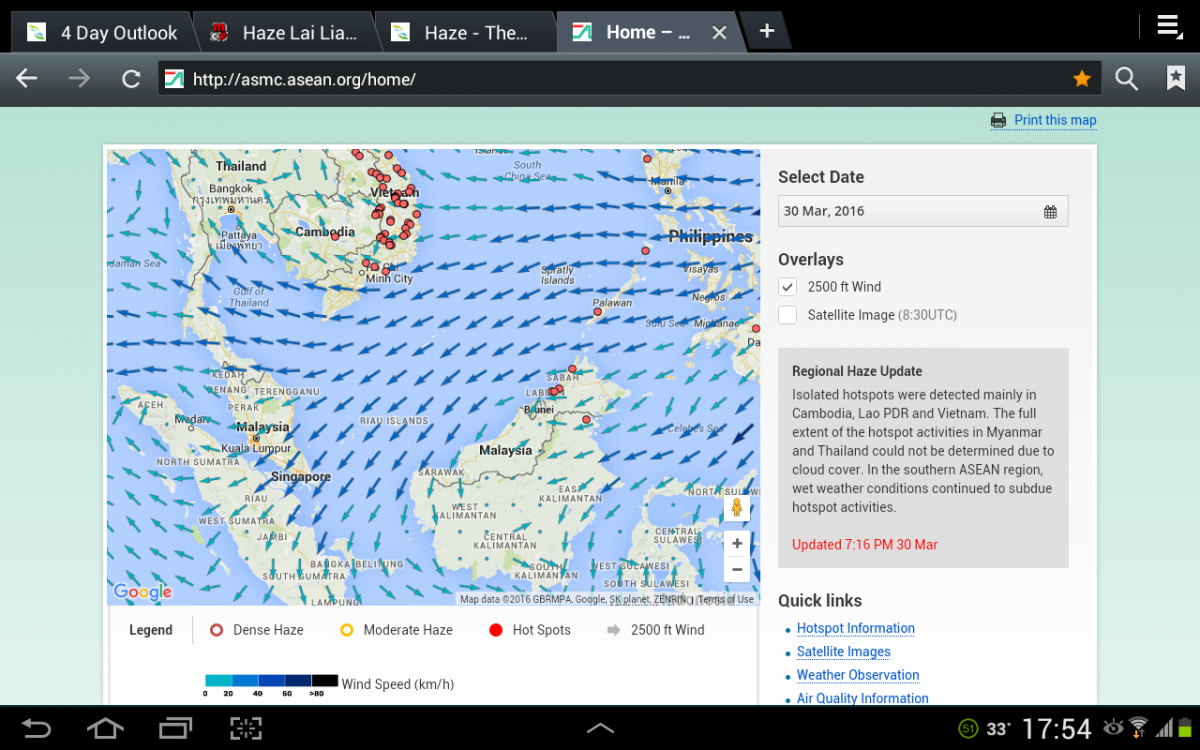Open the Android screenshot capture icon

coord(244,728)
